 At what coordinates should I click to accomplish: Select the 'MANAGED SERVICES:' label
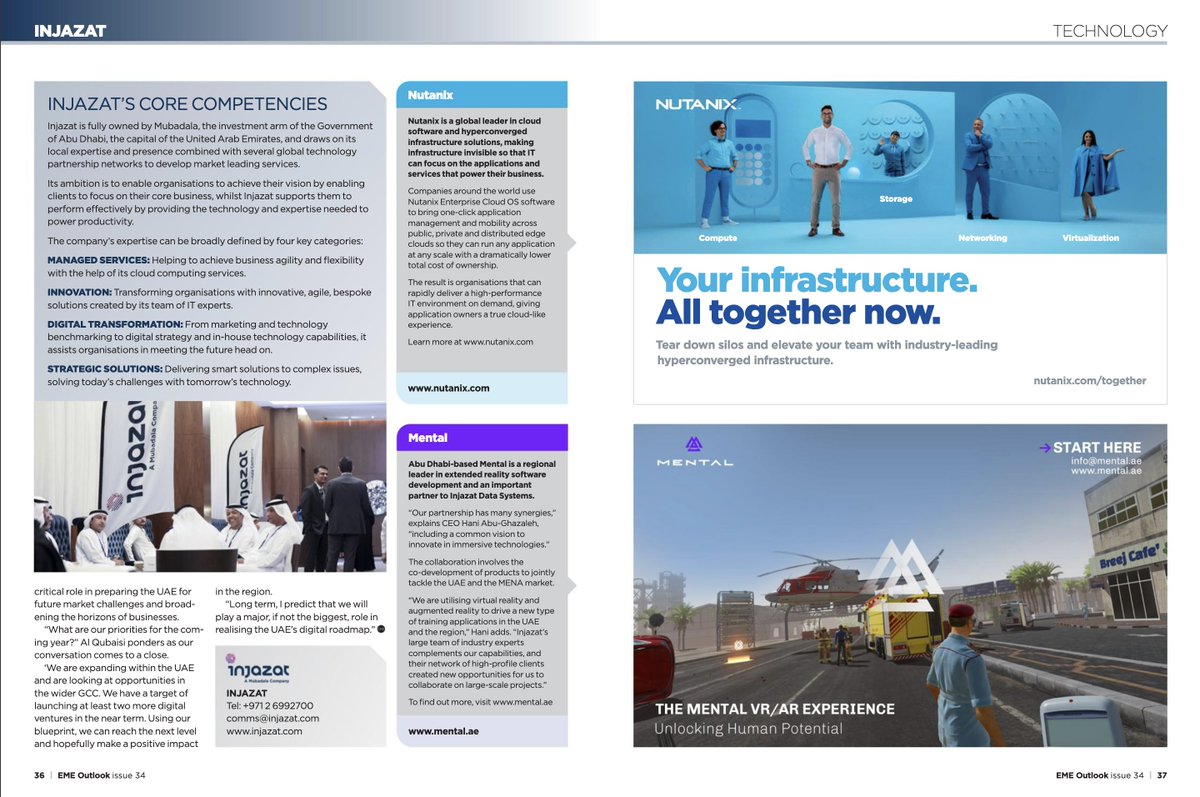97,260
